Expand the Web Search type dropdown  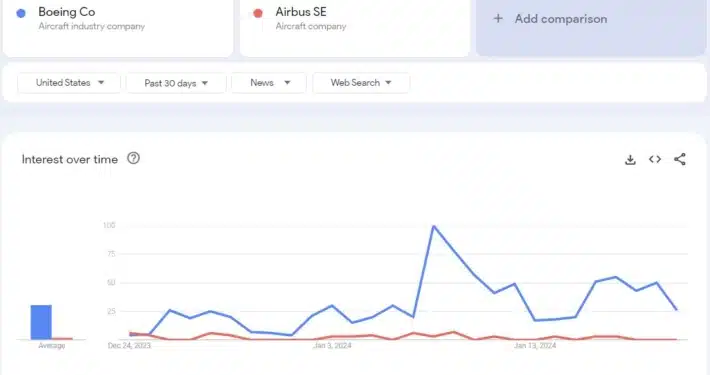[x=361, y=83]
